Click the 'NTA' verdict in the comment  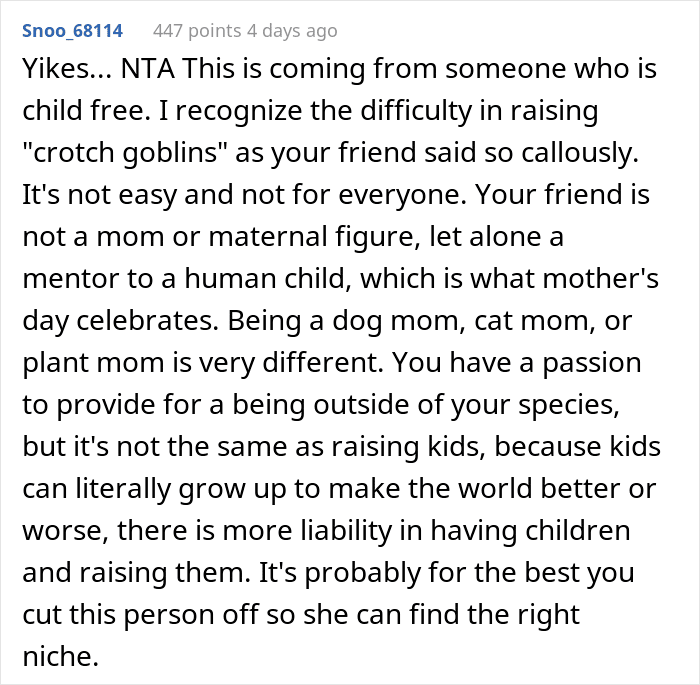point(147,69)
